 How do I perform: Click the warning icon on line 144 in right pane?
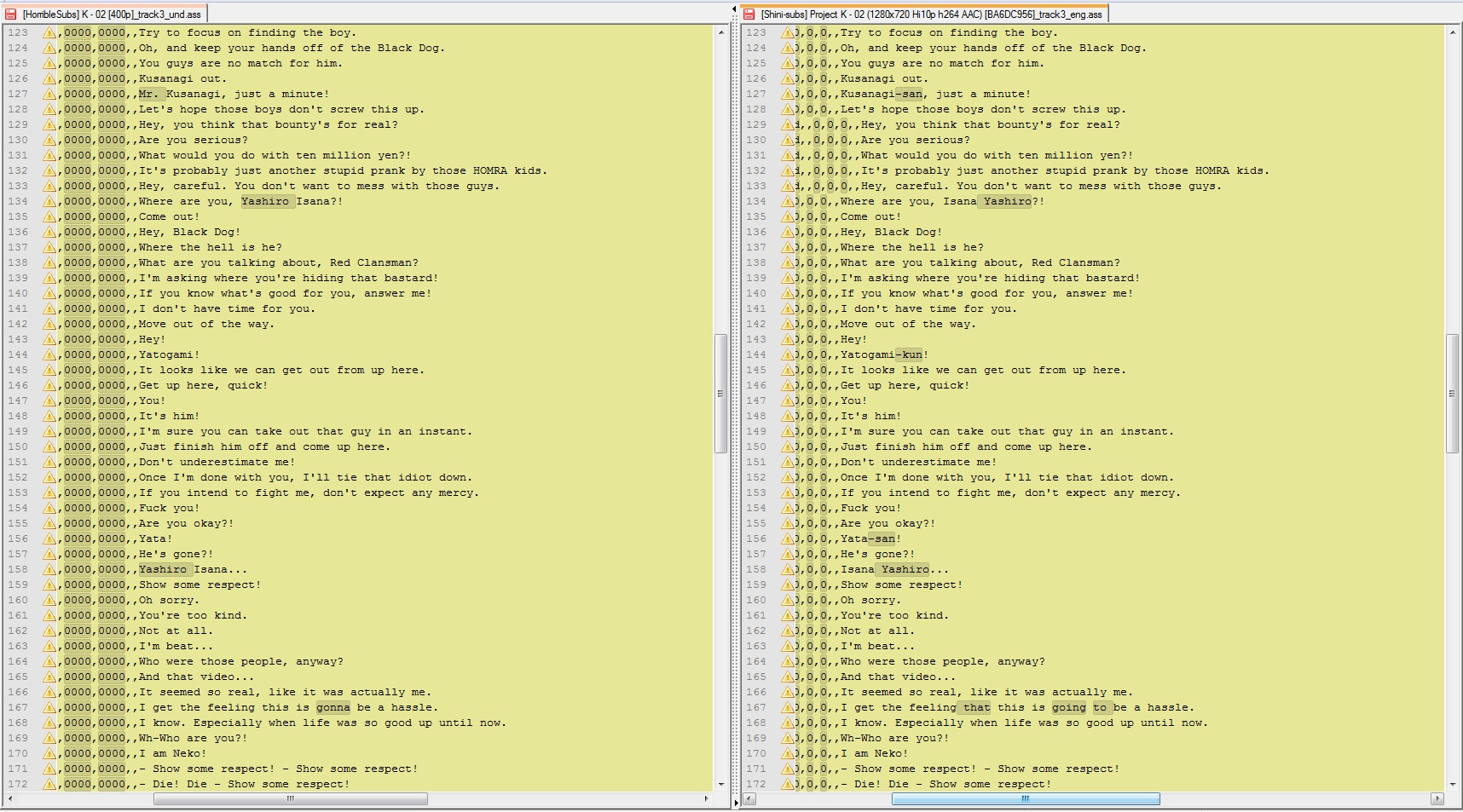(x=788, y=355)
